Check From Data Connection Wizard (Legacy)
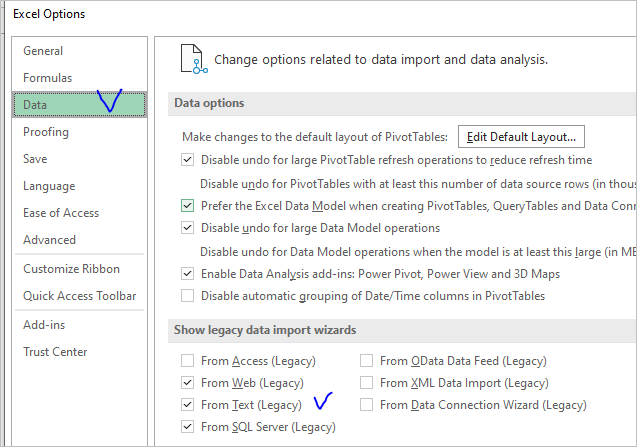 (x=368, y=405)
